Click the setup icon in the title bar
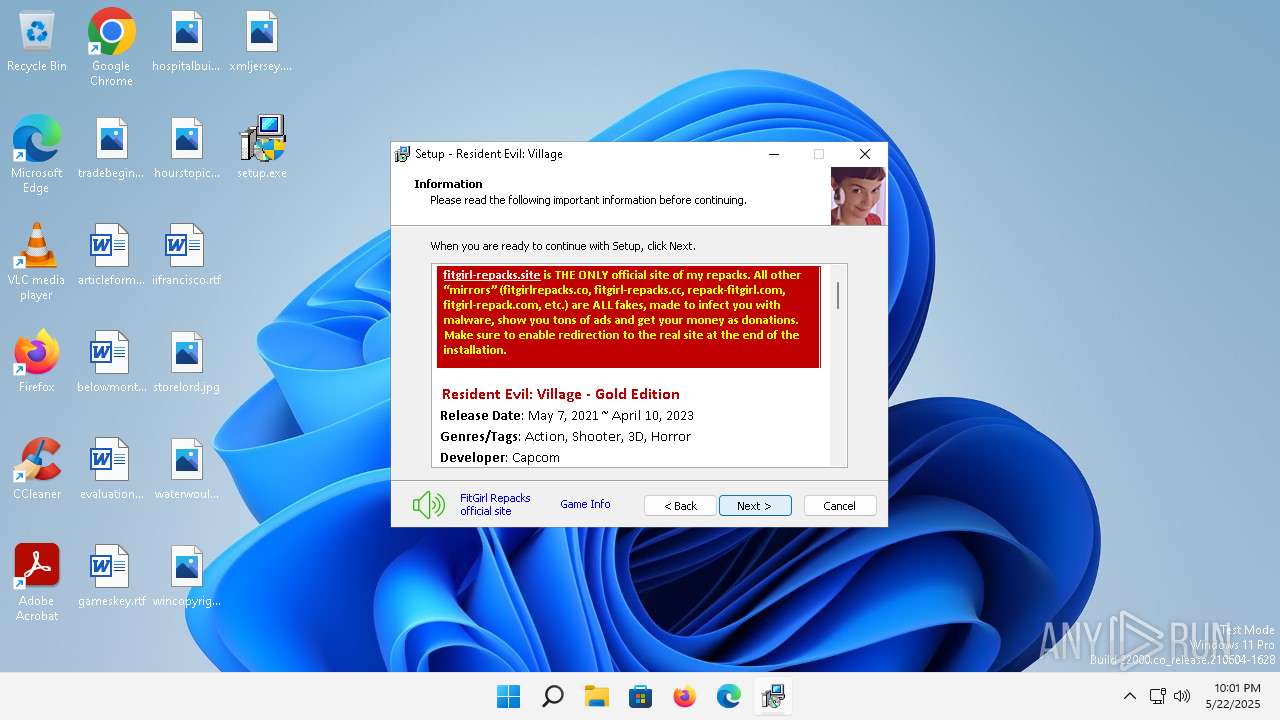Viewport: 1280px width, 720px height. point(402,154)
